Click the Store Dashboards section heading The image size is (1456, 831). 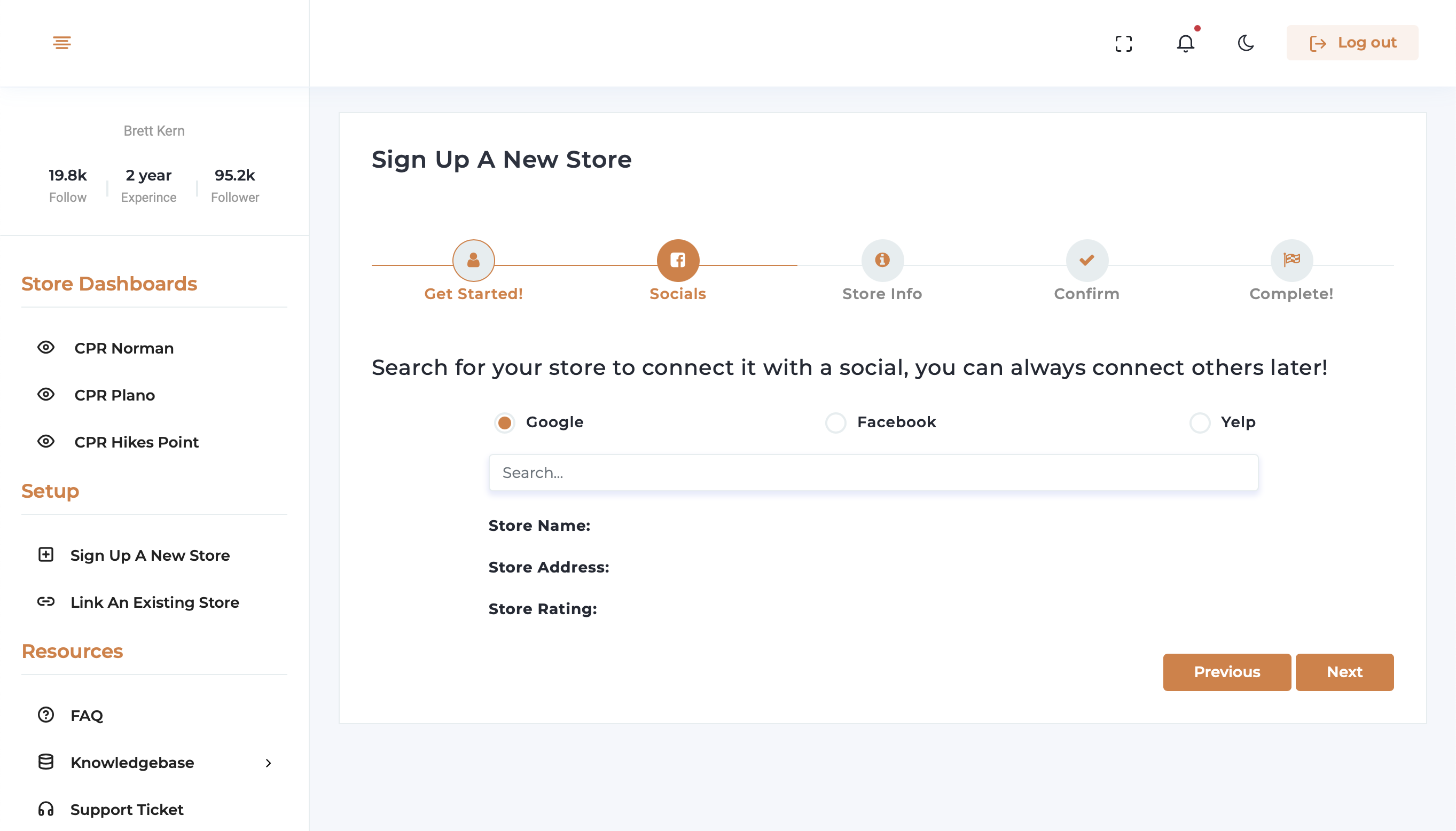[109, 284]
